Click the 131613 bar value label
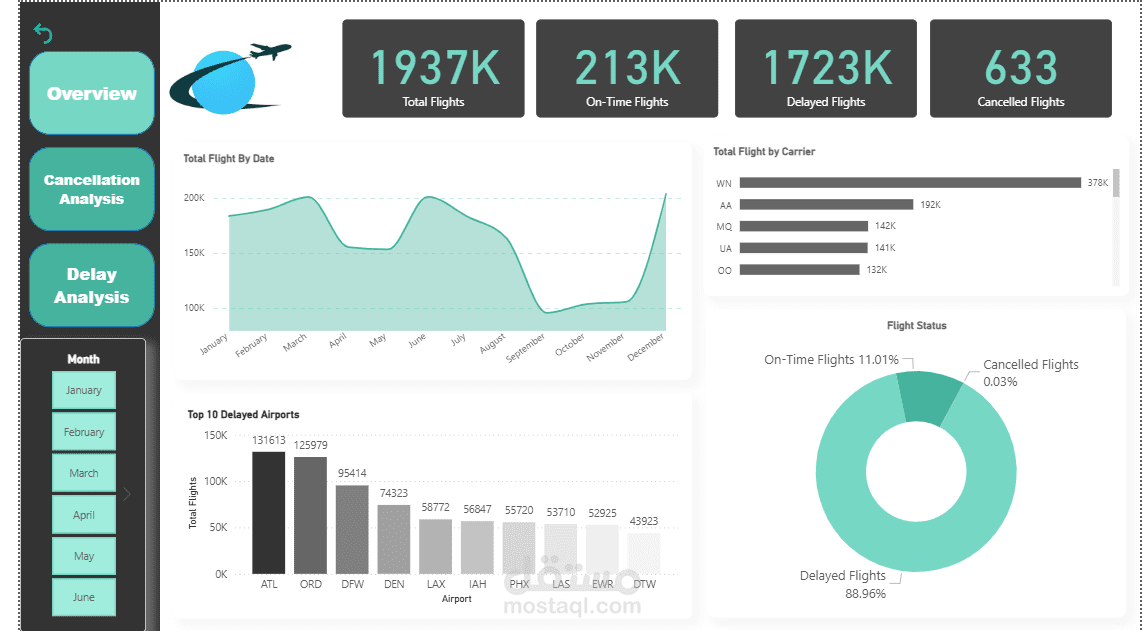The image size is (1145, 631). [x=269, y=440]
